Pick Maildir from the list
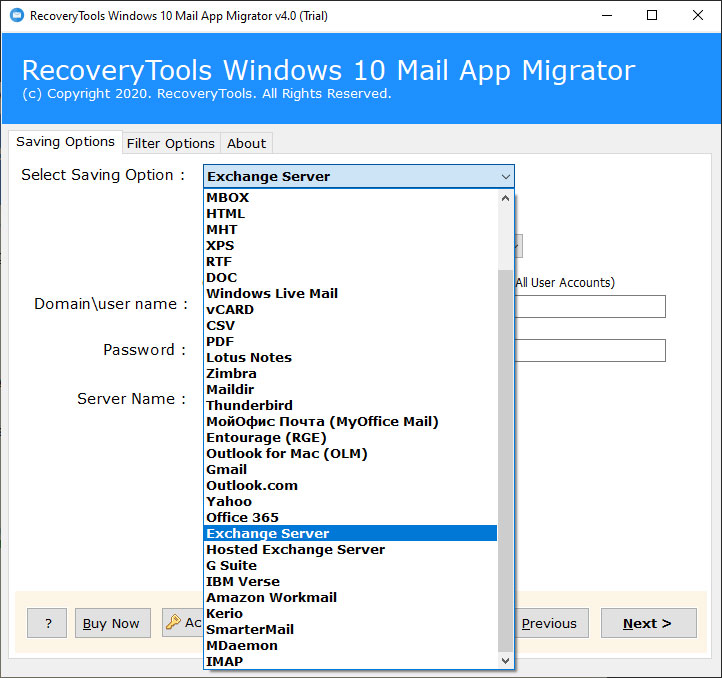Viewport: 722px width, 678px height. click(x=350, y=390)
